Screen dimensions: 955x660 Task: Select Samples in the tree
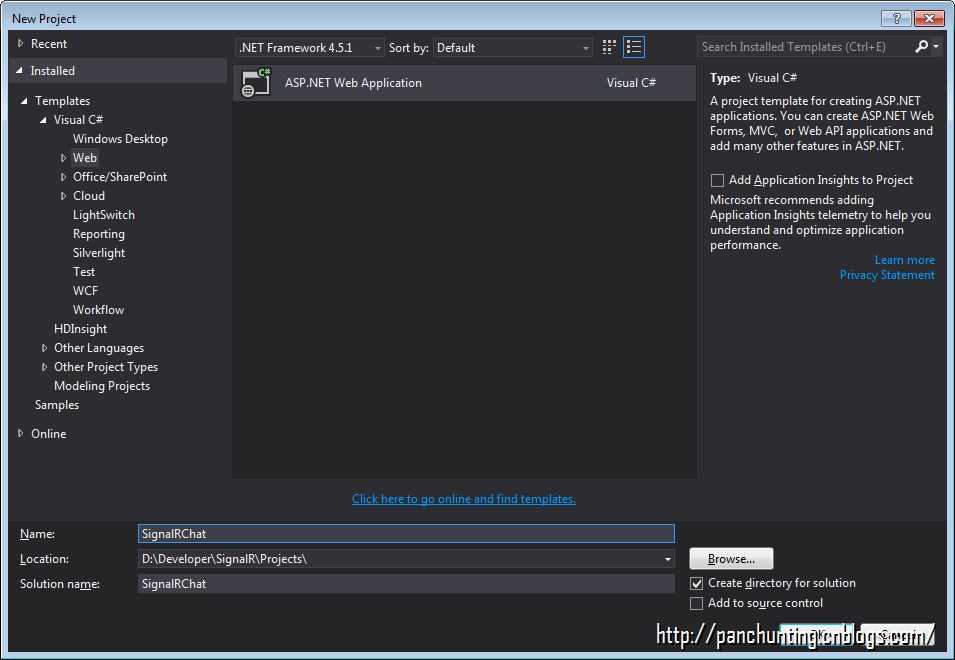57,405
